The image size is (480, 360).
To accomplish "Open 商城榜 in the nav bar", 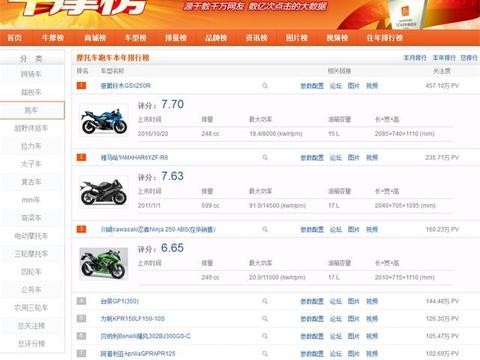I will click(95, 38).
